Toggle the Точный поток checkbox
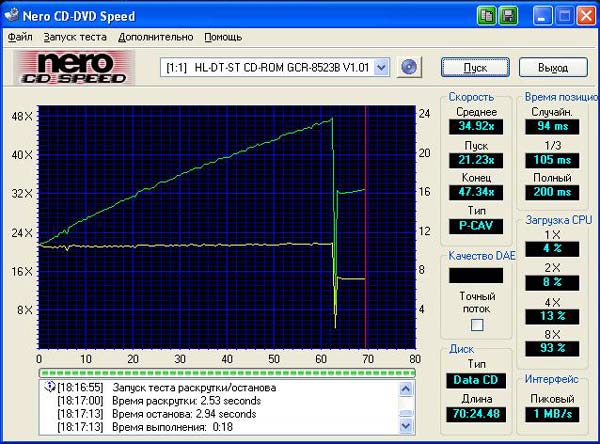This screenshot has height=444, width=600. point(476,325)
